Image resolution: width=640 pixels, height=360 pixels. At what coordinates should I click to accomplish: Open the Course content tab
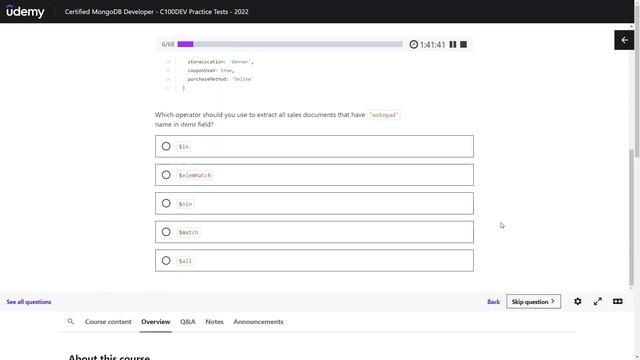pyautogui.click(x=108, y=322)
